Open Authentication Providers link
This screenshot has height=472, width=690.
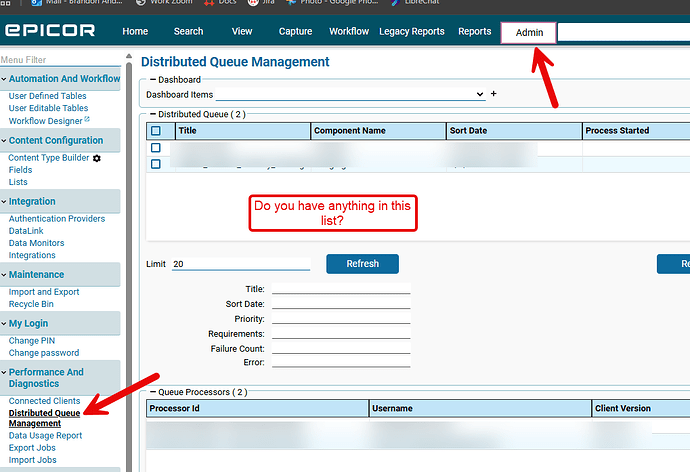pyautogui.click(x=57, y=219)
